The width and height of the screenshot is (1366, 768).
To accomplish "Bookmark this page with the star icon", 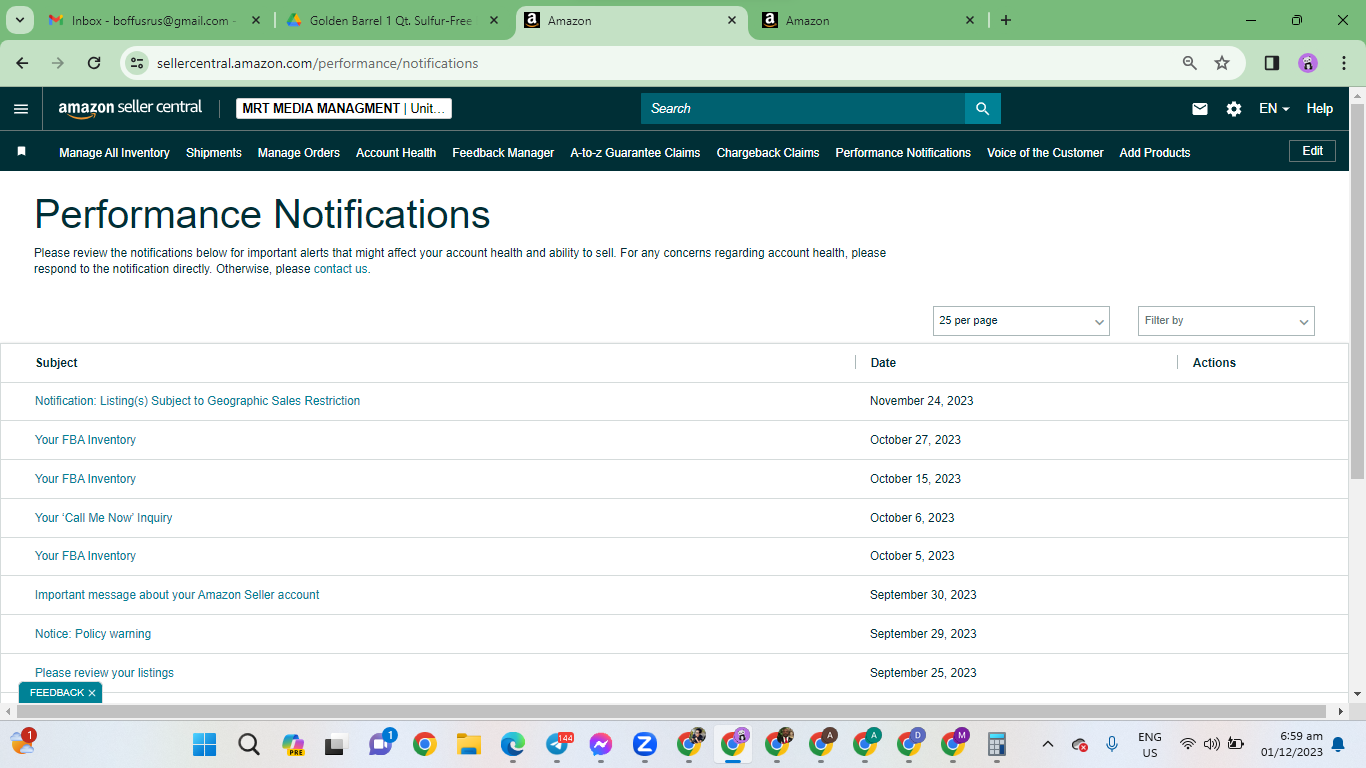I will (x=1222, y=63).
